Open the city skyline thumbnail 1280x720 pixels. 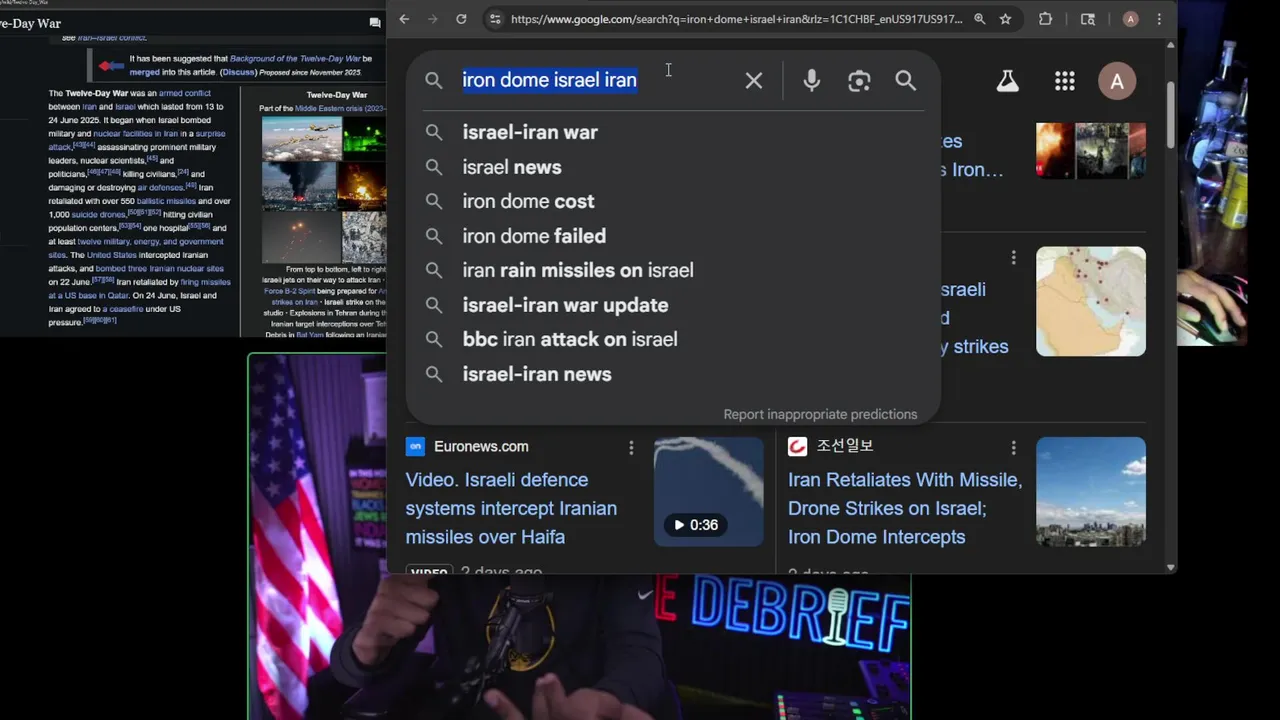point(1091,492)
